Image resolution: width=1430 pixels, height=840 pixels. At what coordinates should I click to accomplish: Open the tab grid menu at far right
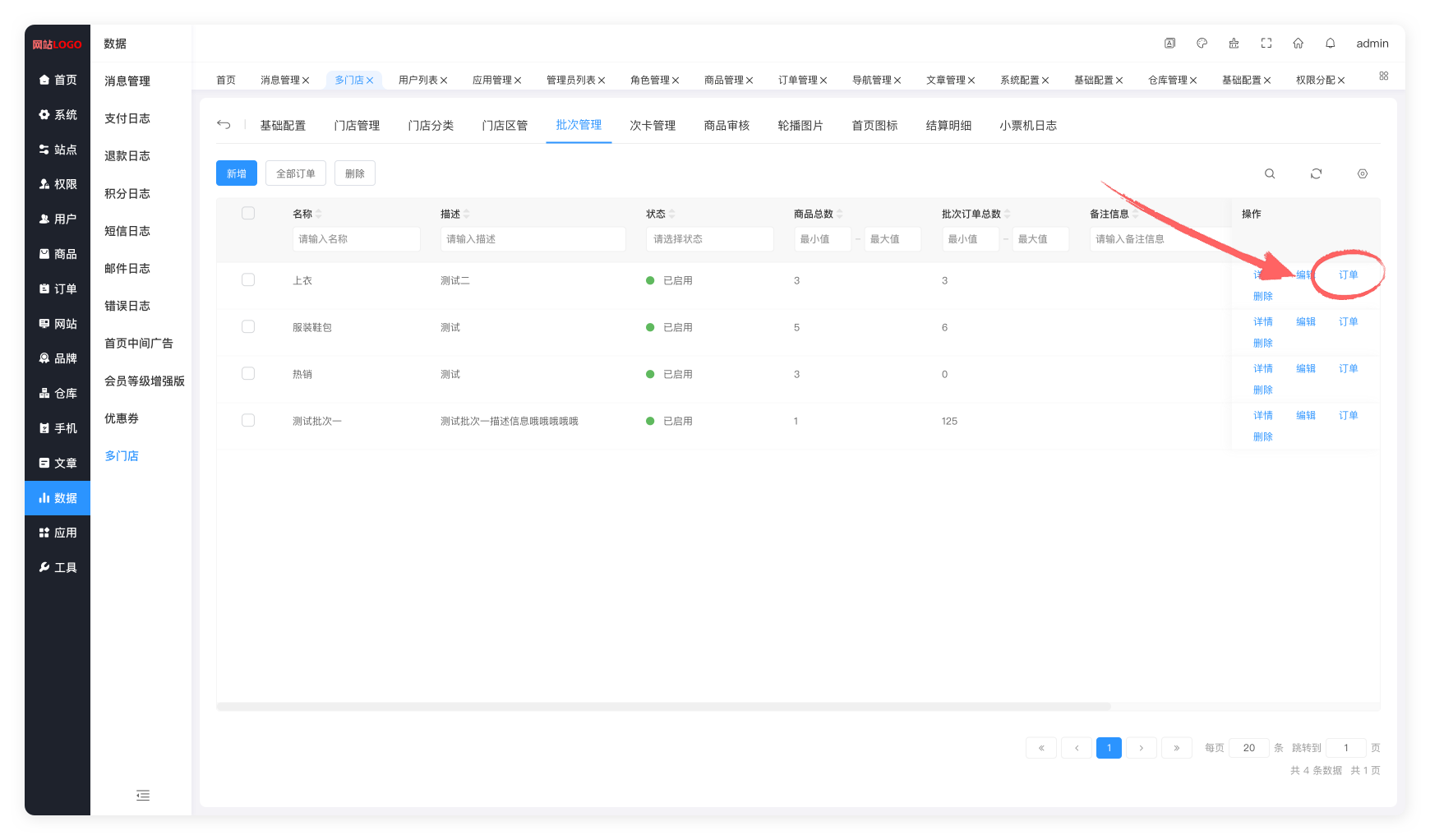pyautogui.click(x=1384, y=76)
